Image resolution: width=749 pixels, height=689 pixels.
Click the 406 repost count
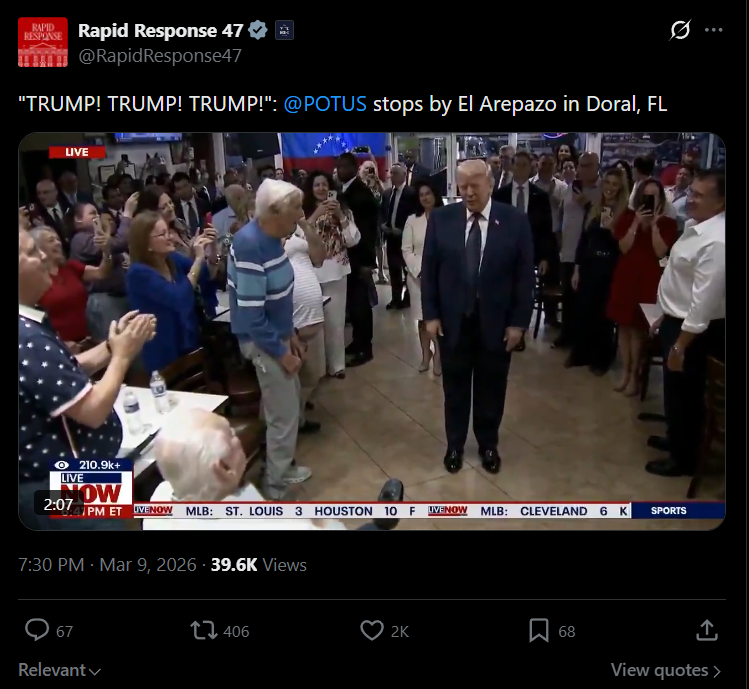(236, 631)
